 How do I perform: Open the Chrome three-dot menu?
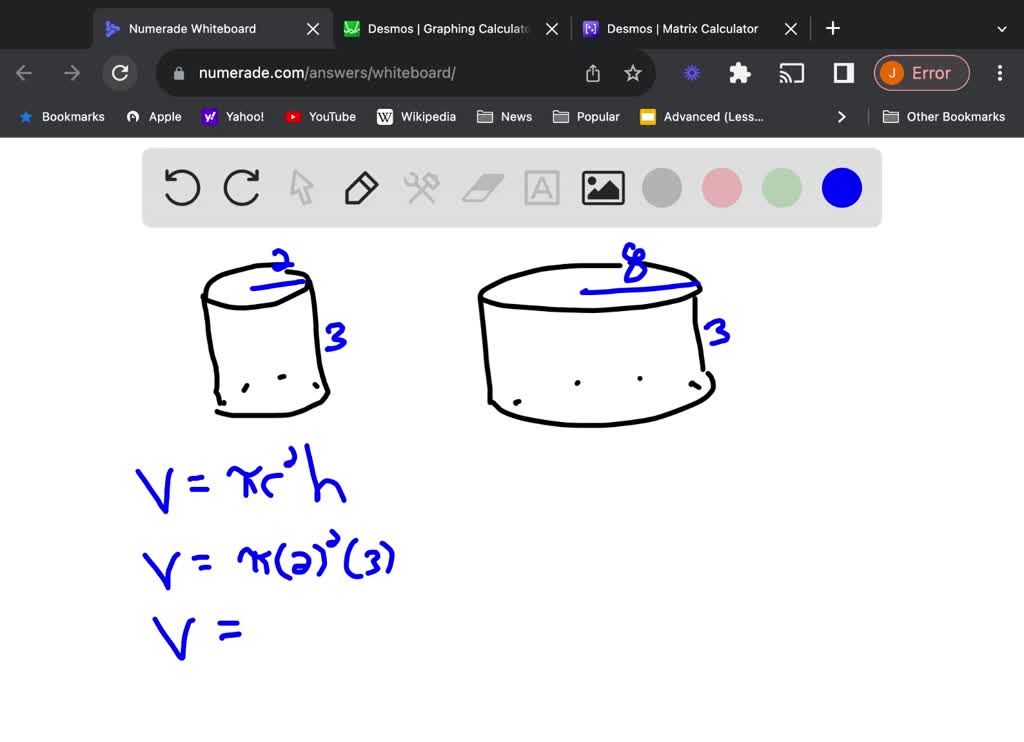(999, 73)
